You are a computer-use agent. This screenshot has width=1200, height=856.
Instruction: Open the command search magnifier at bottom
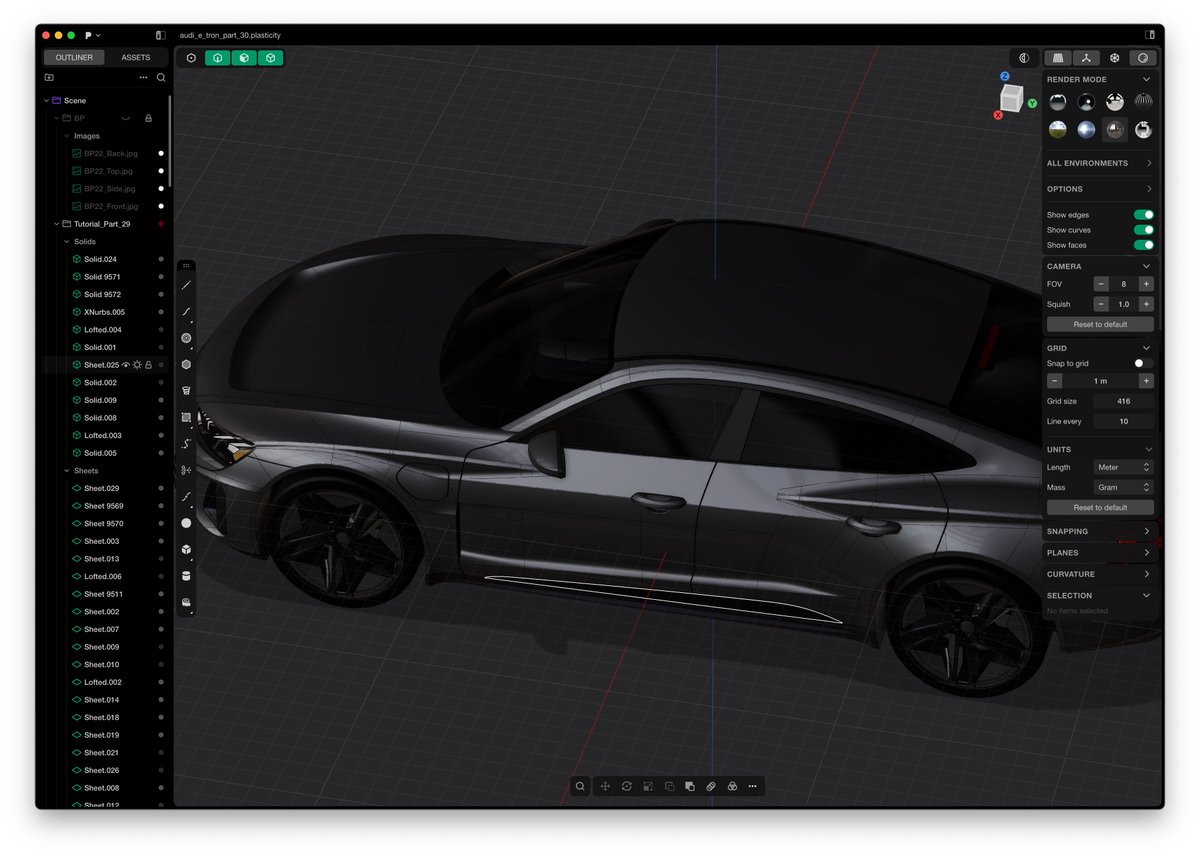(x=580, y=786)
